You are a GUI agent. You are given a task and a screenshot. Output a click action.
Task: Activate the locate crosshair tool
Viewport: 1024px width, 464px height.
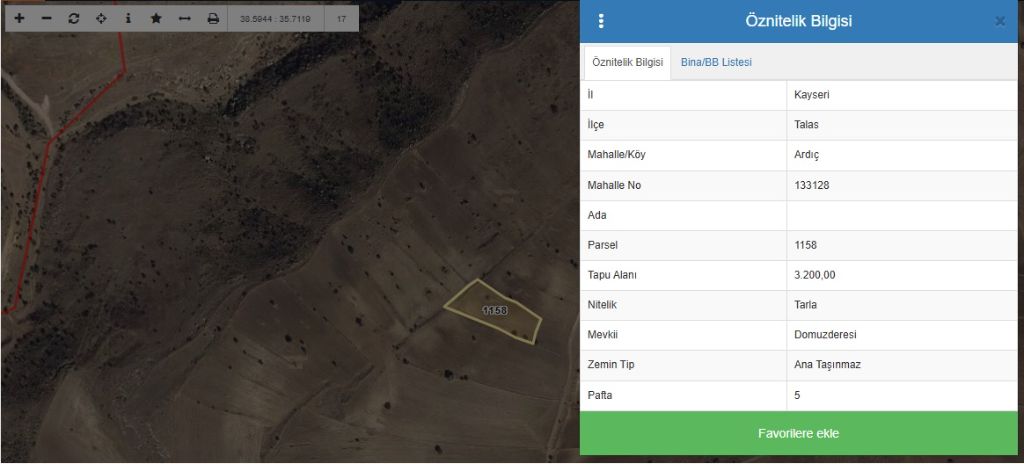tap(101, 18)
